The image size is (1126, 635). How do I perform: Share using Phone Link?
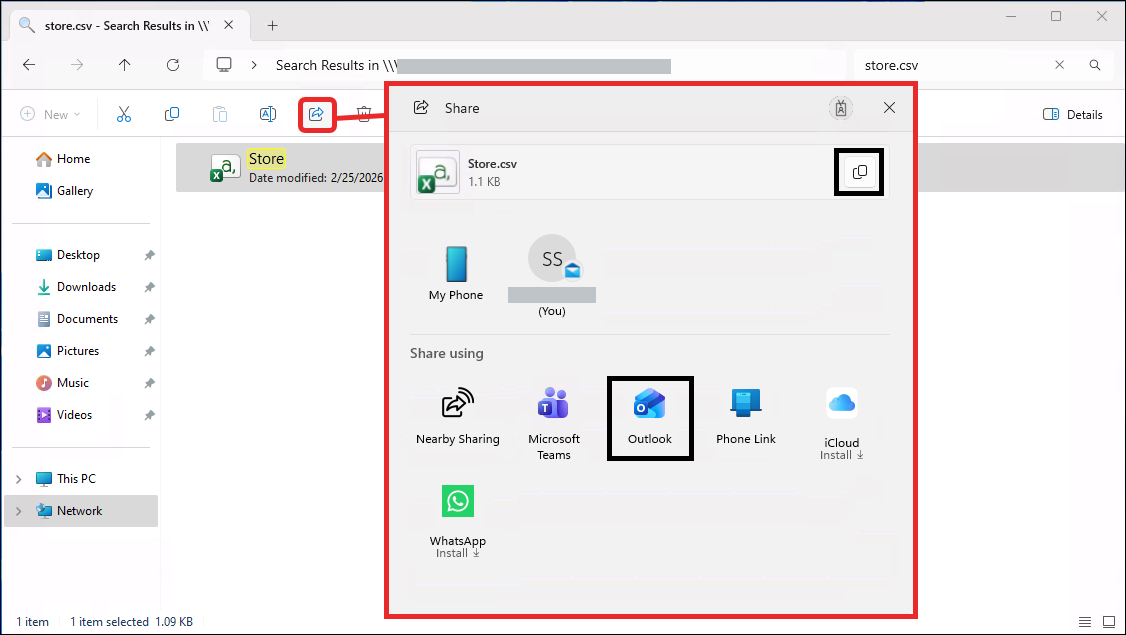point(745,417)
